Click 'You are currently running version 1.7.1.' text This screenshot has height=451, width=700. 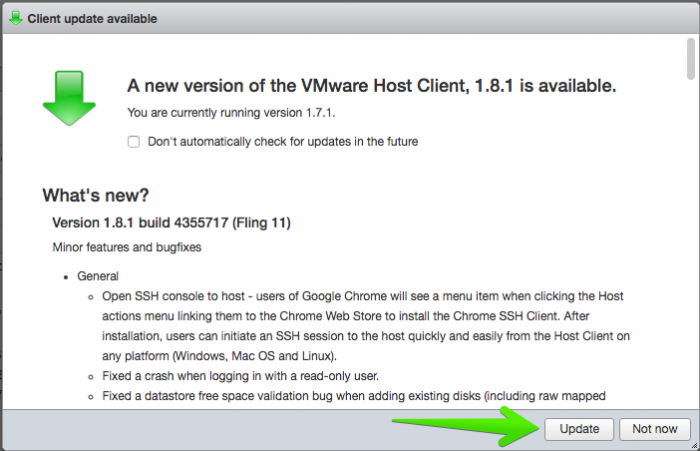coord(231,113)
